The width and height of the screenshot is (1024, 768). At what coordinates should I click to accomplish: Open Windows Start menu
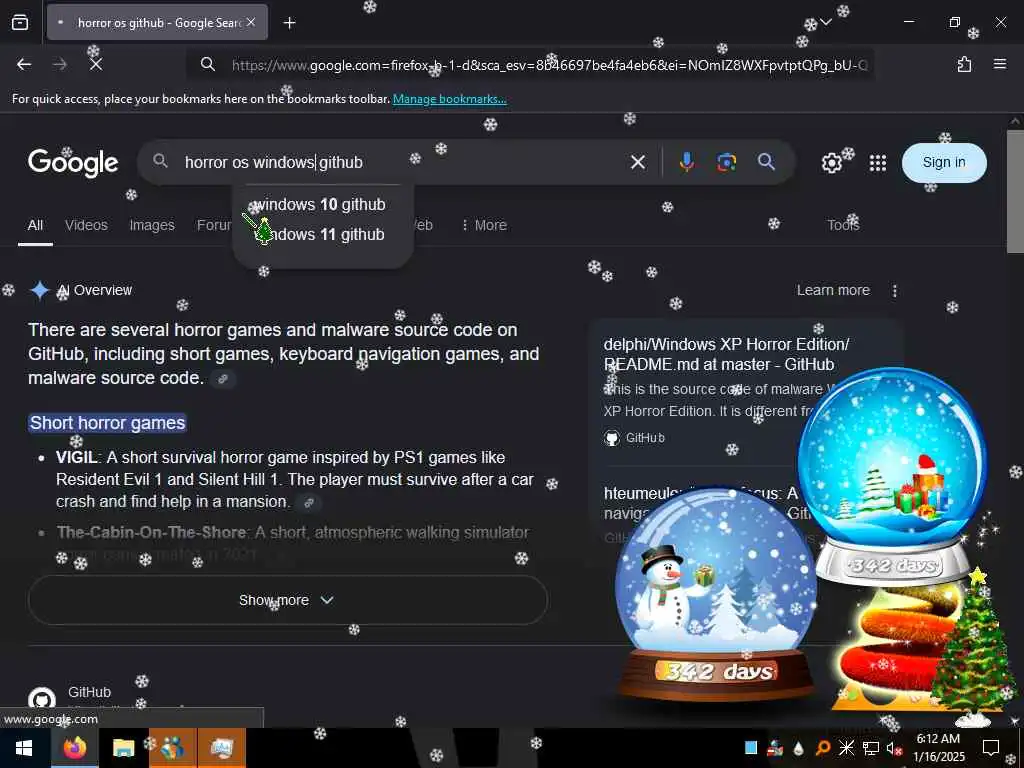tap(24, 748)
